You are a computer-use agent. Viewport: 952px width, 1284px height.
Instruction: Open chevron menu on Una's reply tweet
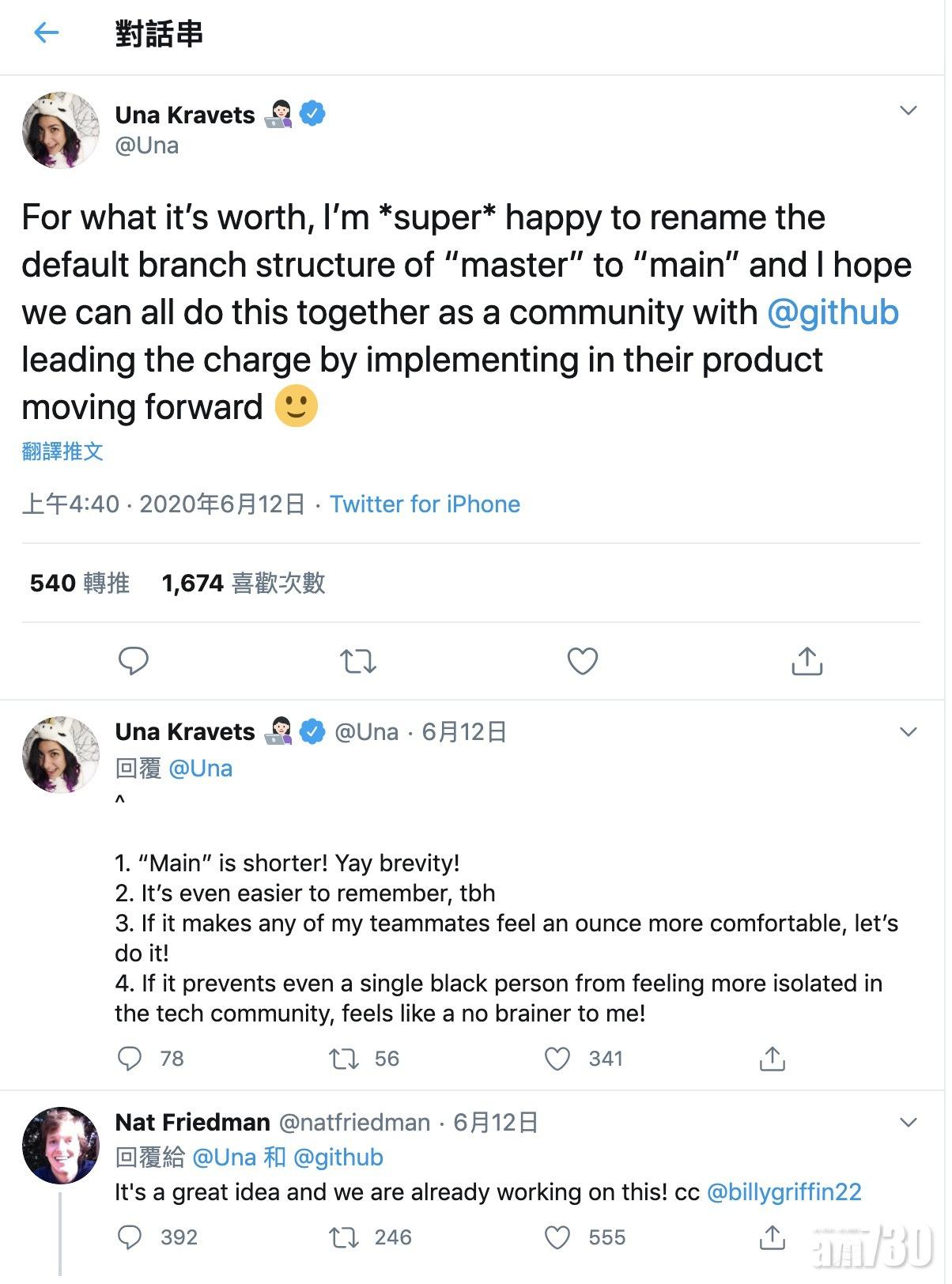pyautogui.click(x=909, y=732)
